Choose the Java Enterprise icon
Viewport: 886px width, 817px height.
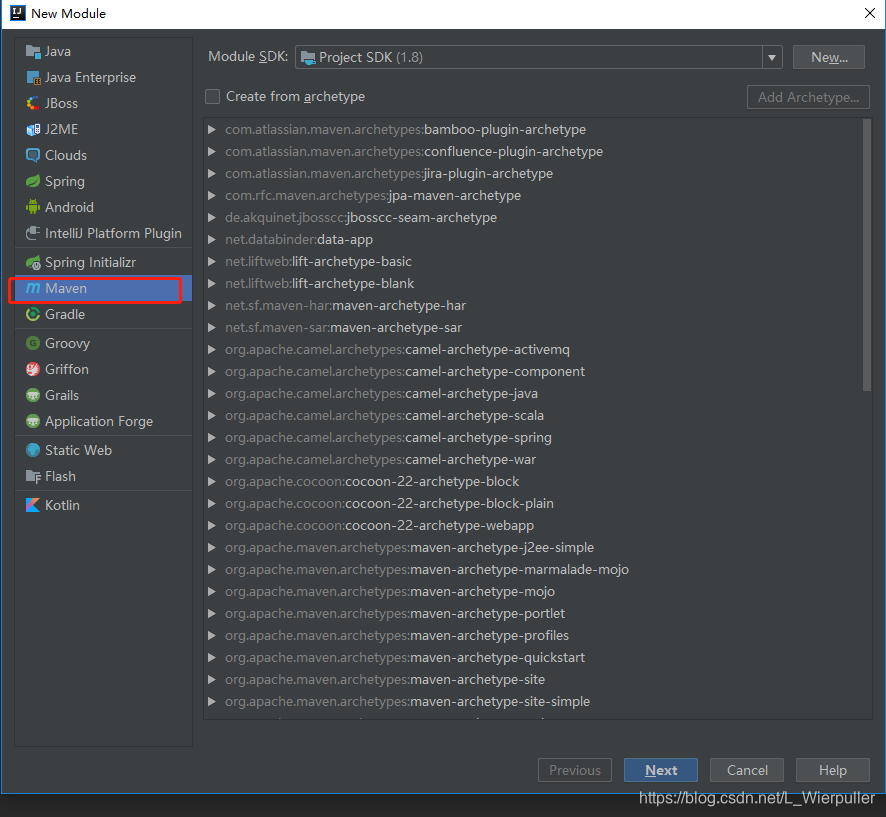33,77
